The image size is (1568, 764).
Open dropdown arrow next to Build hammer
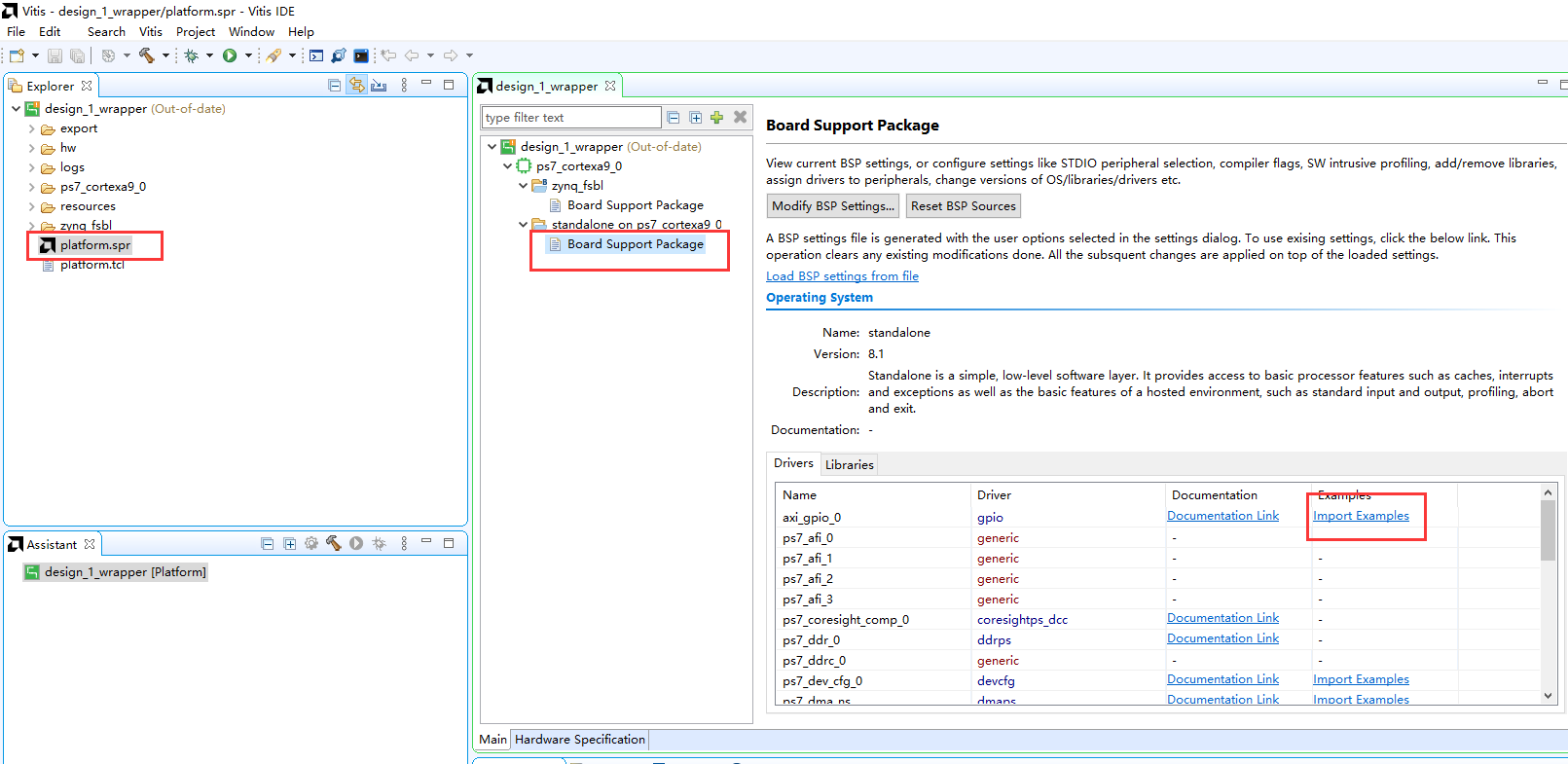click(165, 55)
